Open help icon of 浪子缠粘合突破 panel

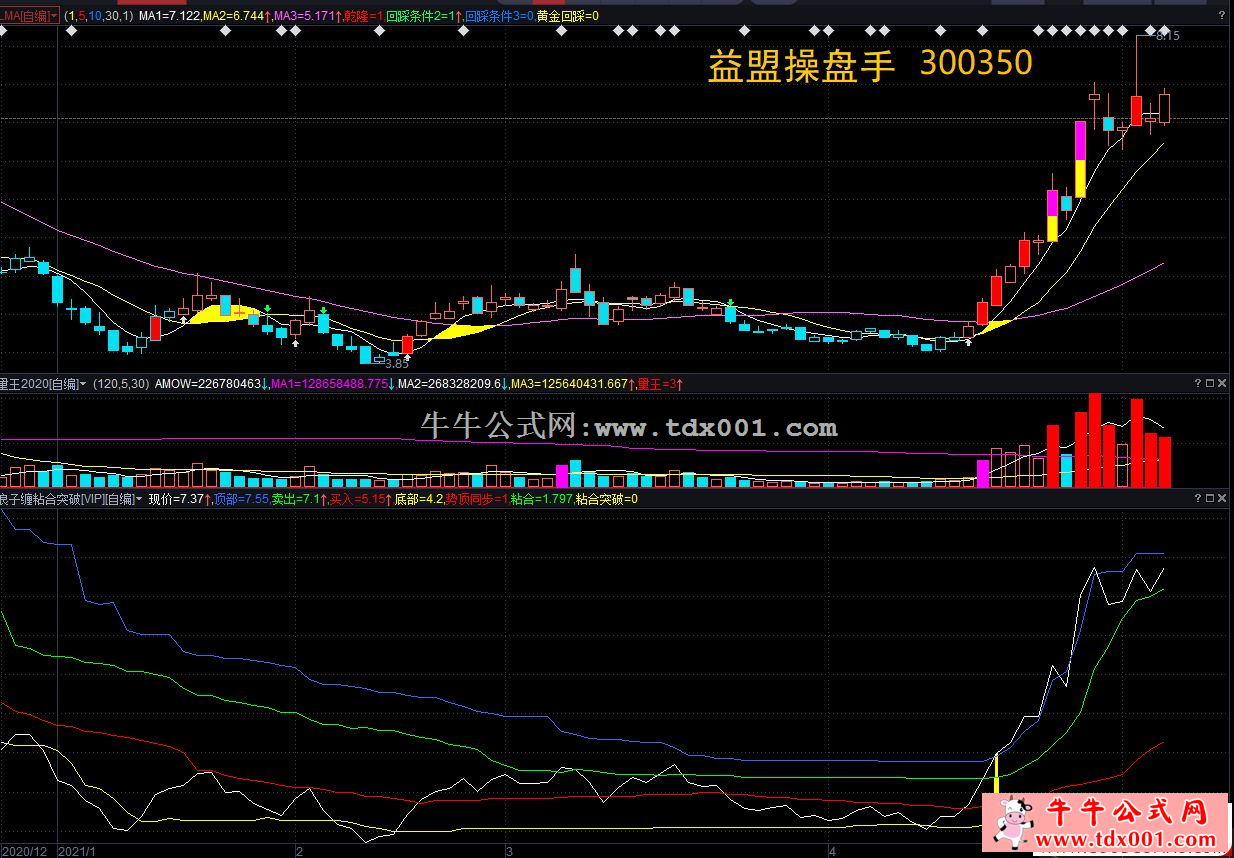(x=1197, y=497)
